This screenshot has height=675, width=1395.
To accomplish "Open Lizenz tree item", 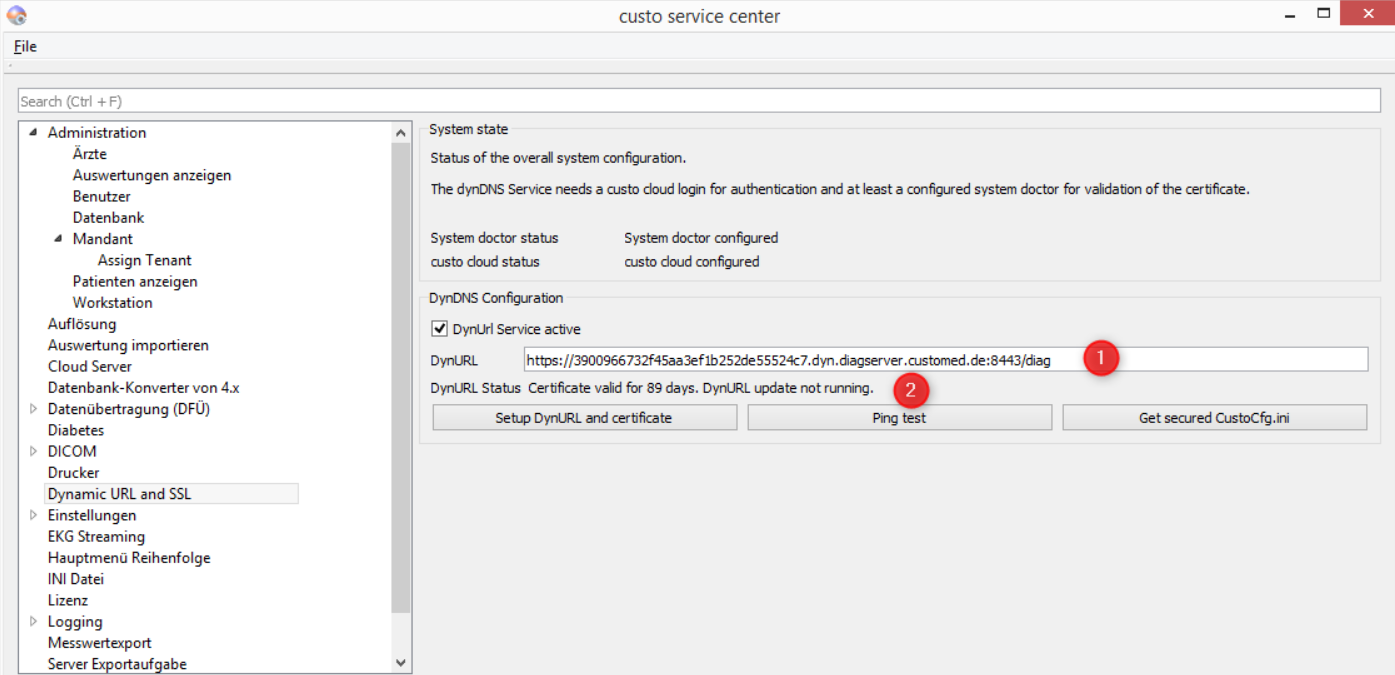I will (x=68, y=600).
